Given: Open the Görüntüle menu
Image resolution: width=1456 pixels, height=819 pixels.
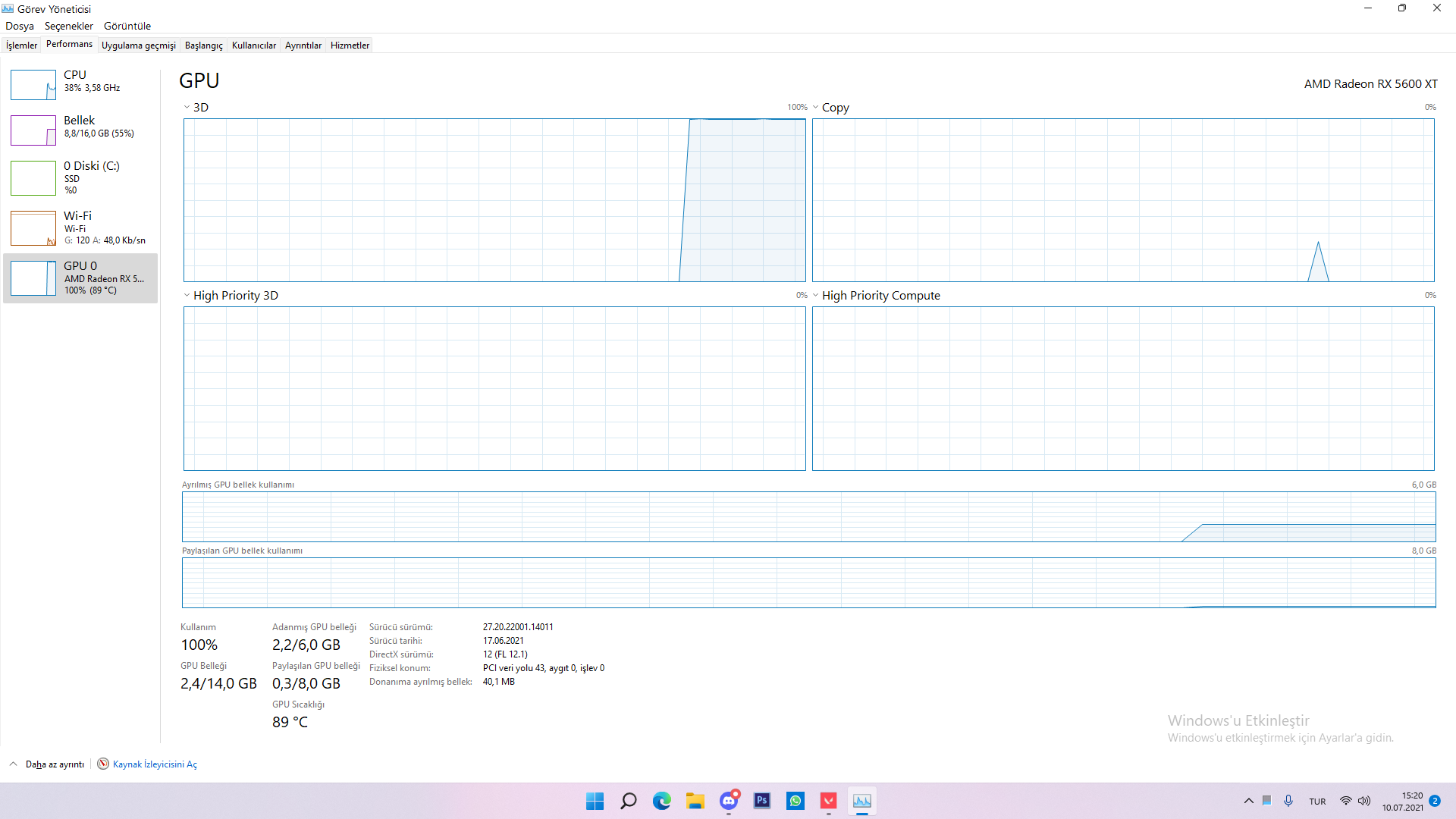Looking at the screenshot, I should pos(127,26).
